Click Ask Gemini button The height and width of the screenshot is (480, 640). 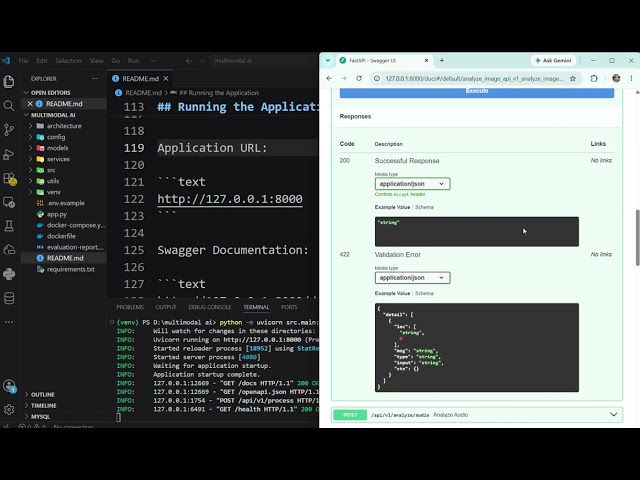tap(553, 60)
